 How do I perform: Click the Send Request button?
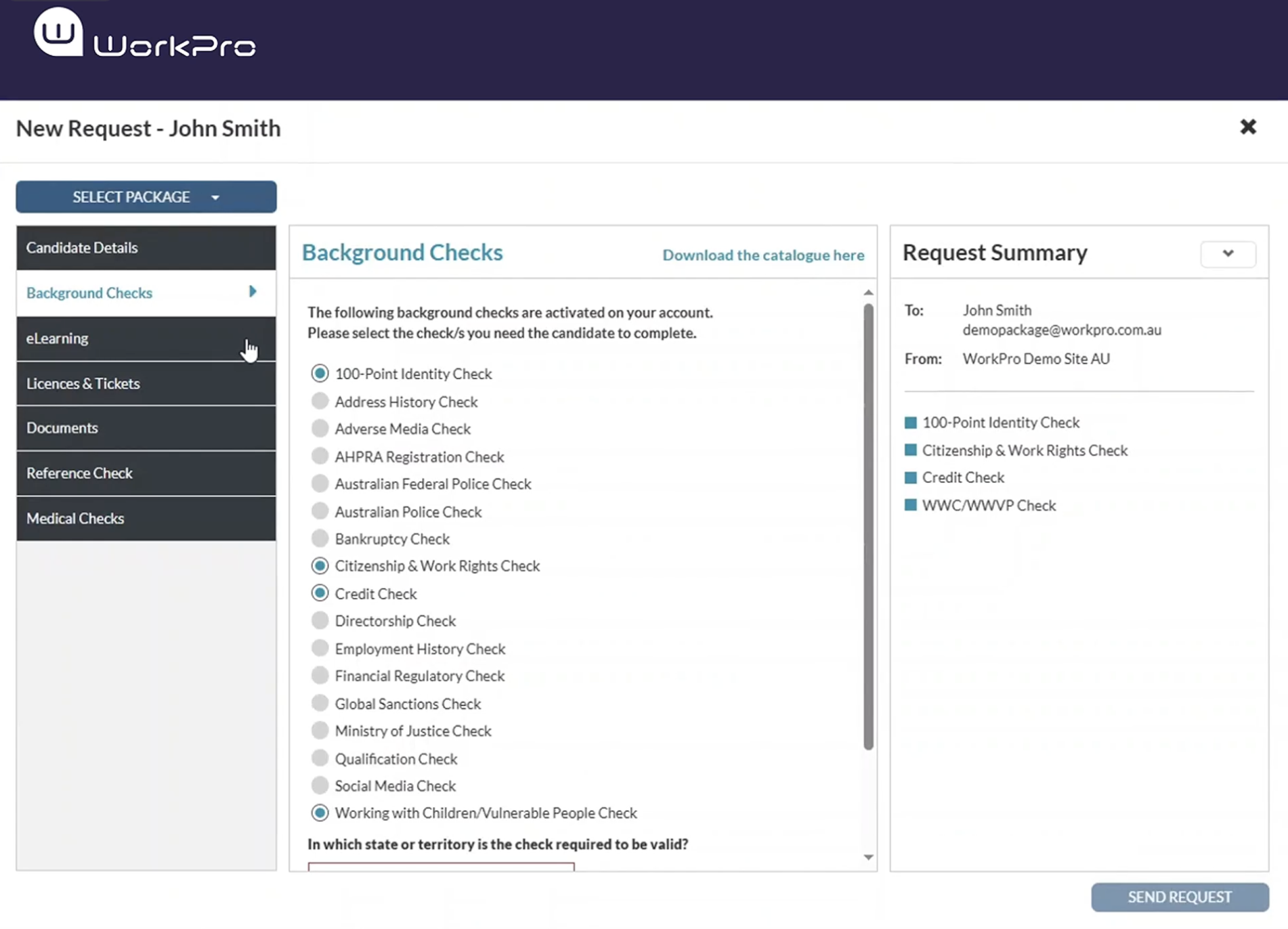tap(1180, 897)
